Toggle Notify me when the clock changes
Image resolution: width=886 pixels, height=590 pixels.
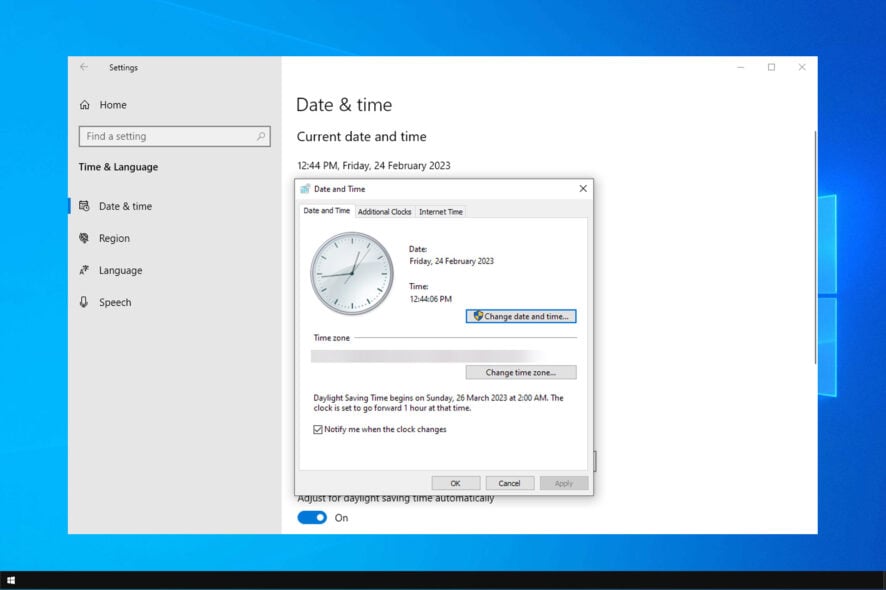point(318,430)
